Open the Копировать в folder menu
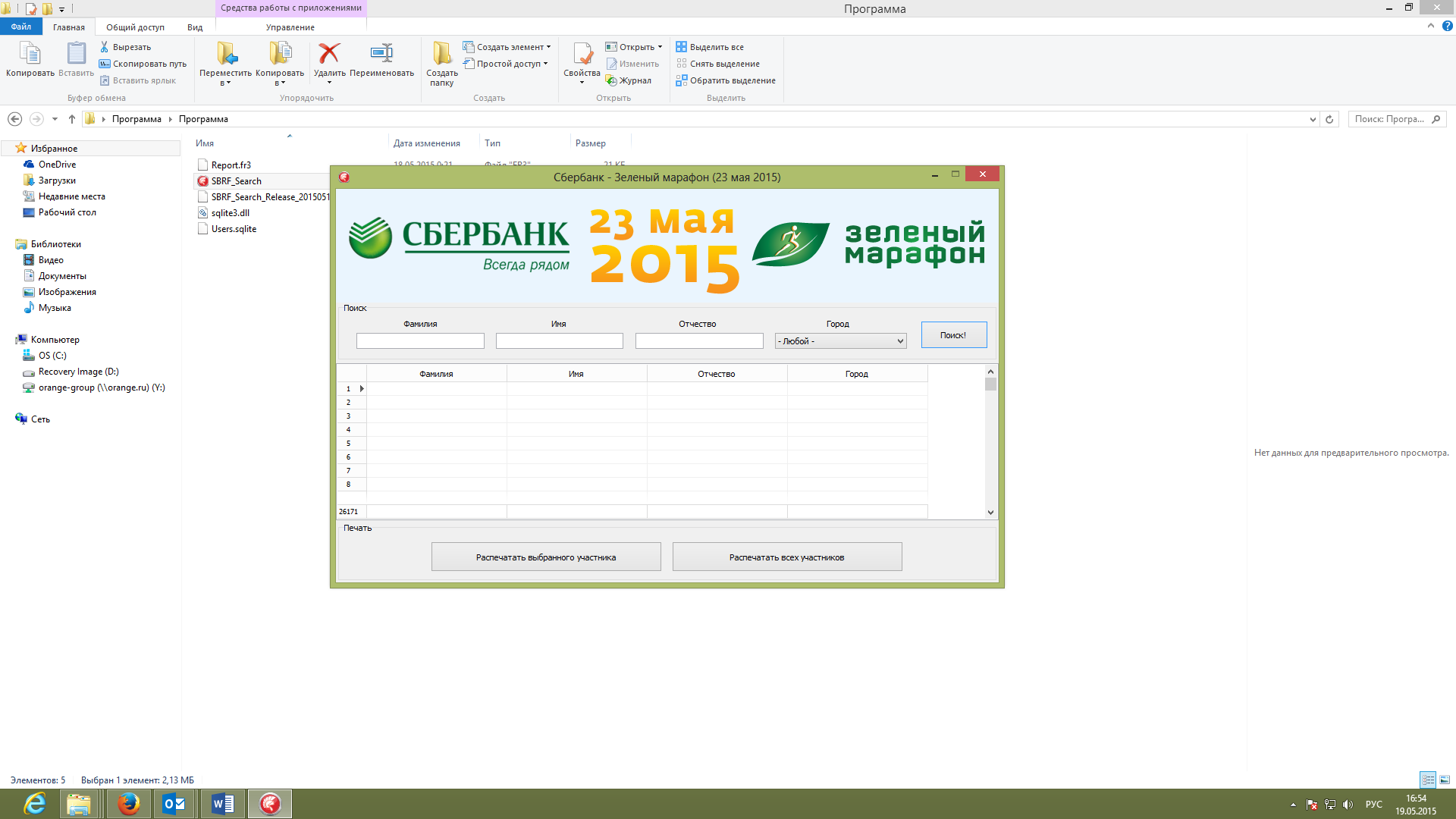Viewport: 1456px width, 819px height. click(x=280, y=64)
